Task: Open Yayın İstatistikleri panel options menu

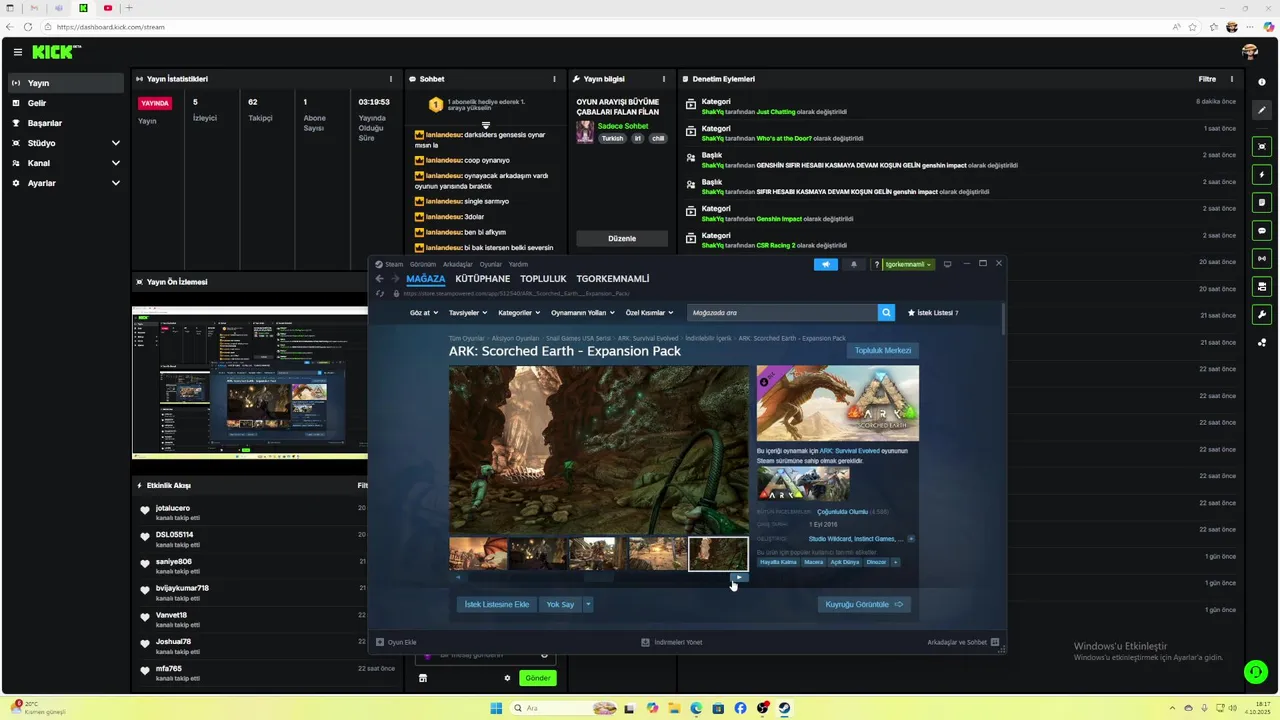Action: tap(391, 79)
